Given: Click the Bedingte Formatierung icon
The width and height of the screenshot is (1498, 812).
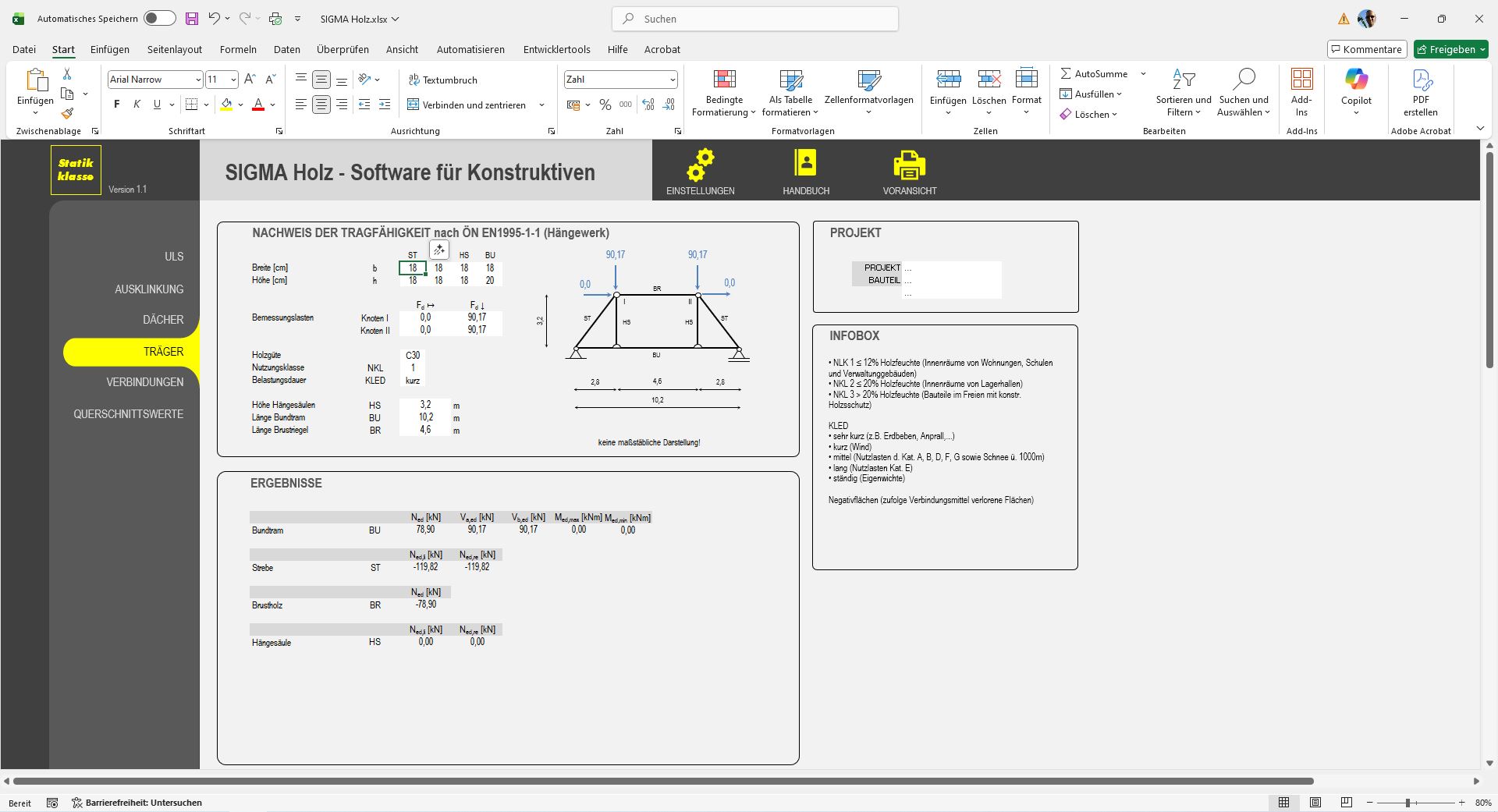Looking at the screenshot, I should click(x=724, y=80).
